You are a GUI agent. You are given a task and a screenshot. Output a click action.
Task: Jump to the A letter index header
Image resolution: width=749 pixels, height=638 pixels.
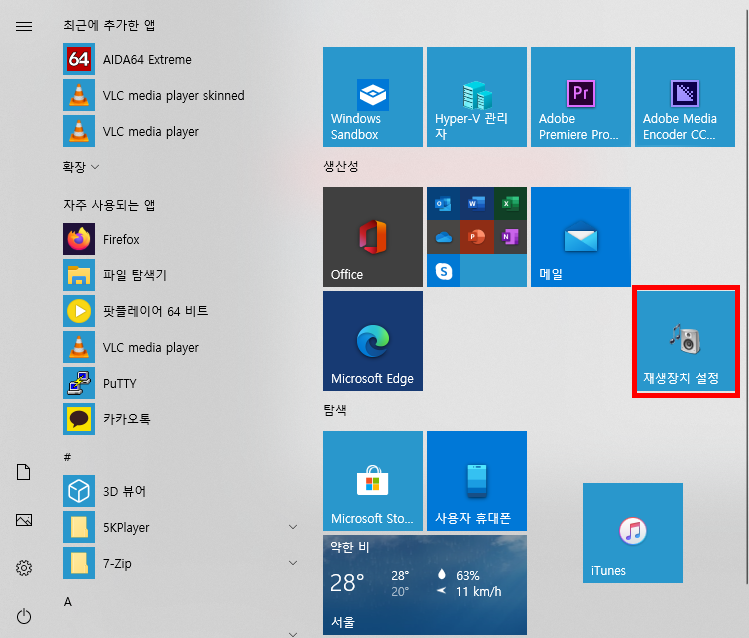point(68,602)
